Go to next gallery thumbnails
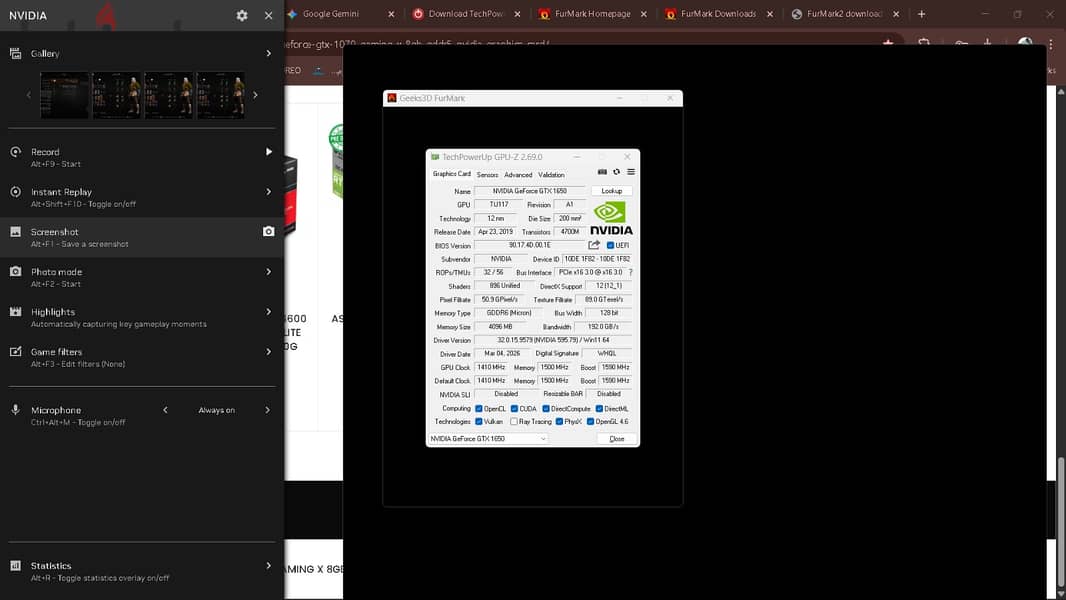The height and width of the screenshot is (600, 1066). (256, 95)
